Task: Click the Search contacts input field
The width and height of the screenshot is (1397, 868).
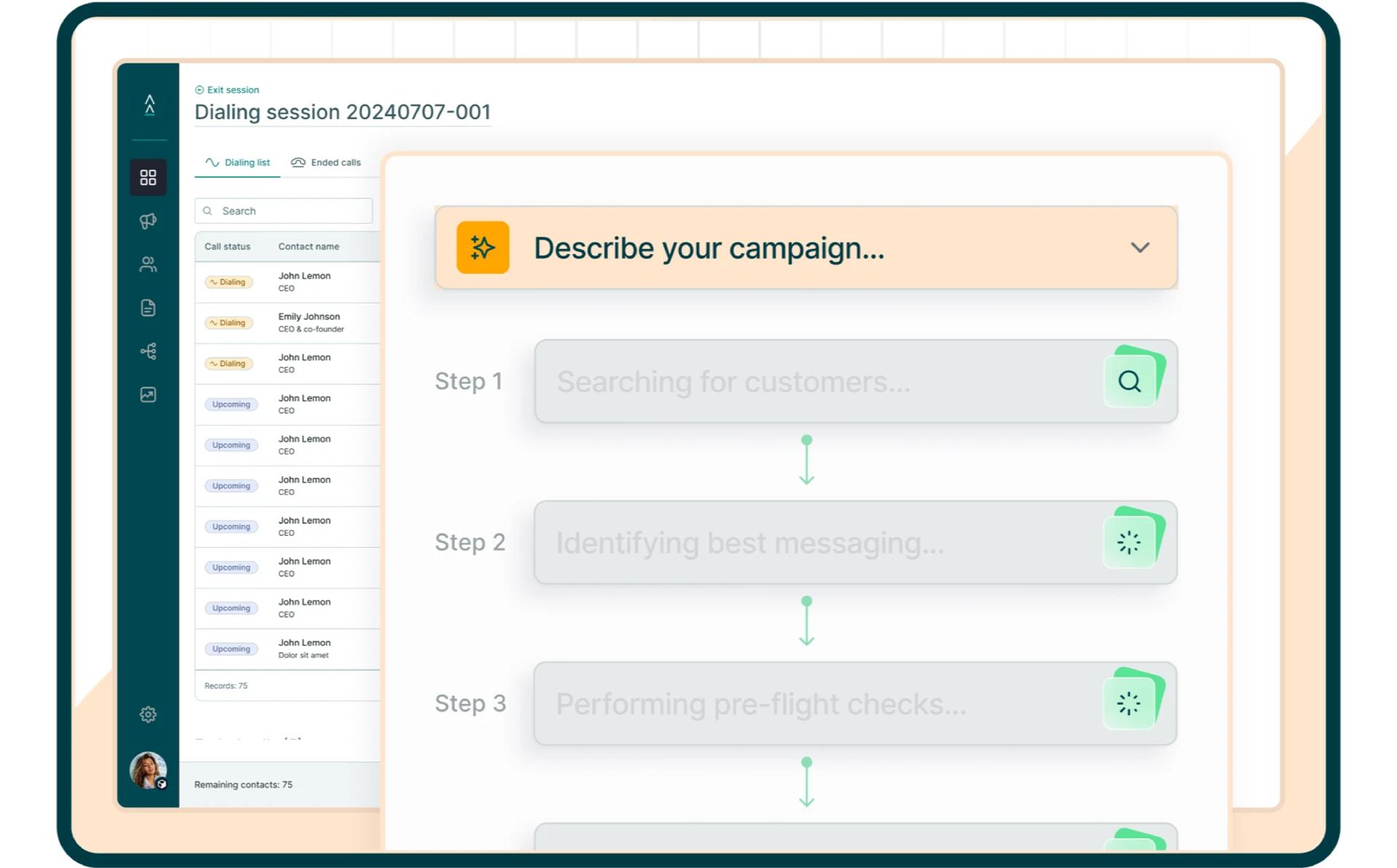Action: [x=284, y=211]
